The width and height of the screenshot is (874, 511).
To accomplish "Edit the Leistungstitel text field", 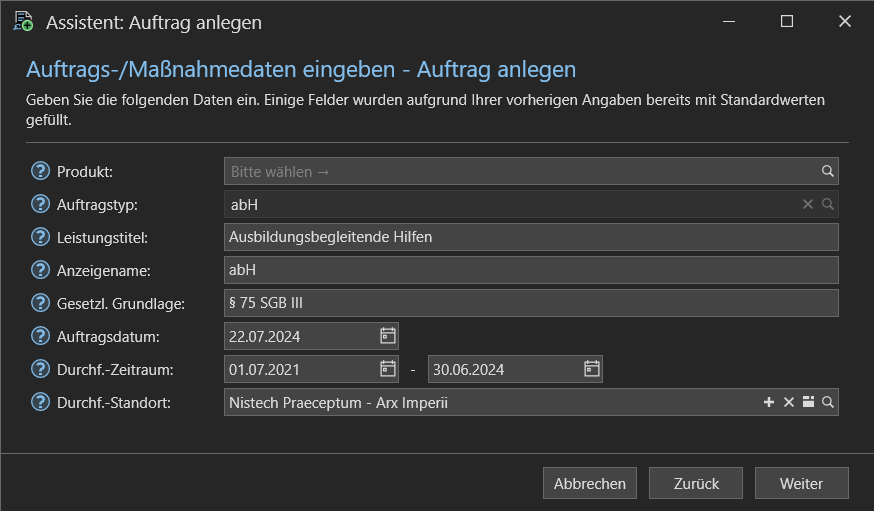I will (531, 237).
